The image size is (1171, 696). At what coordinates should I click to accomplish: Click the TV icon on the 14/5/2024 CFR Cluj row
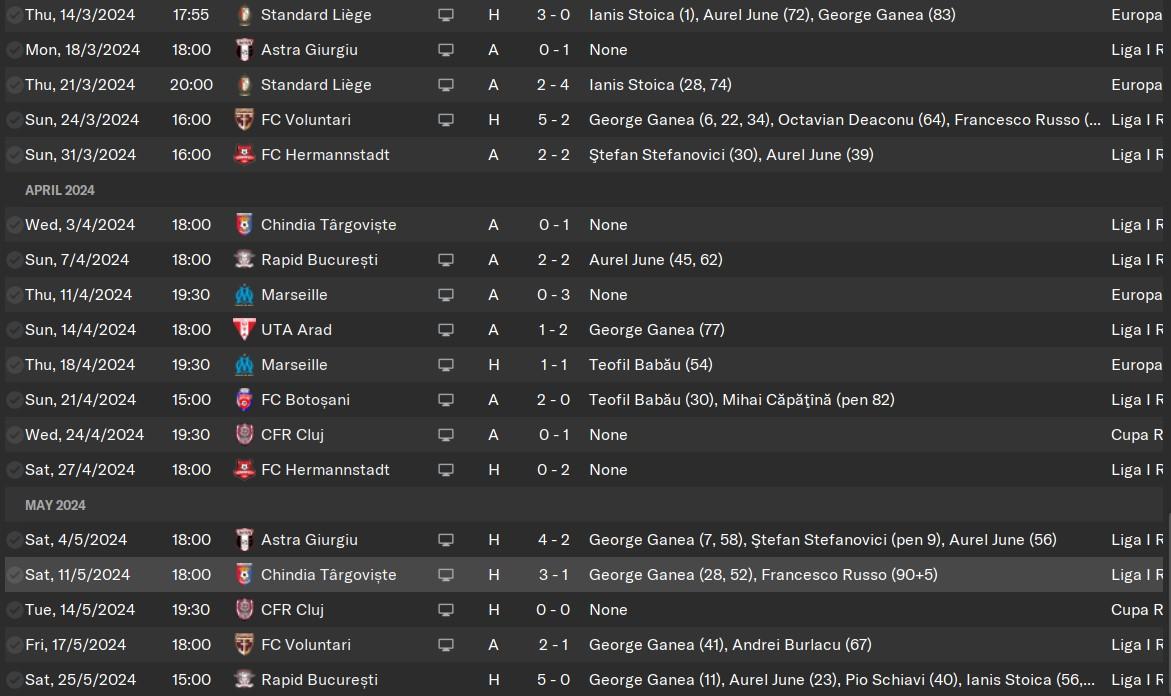[x=446, y=610]
